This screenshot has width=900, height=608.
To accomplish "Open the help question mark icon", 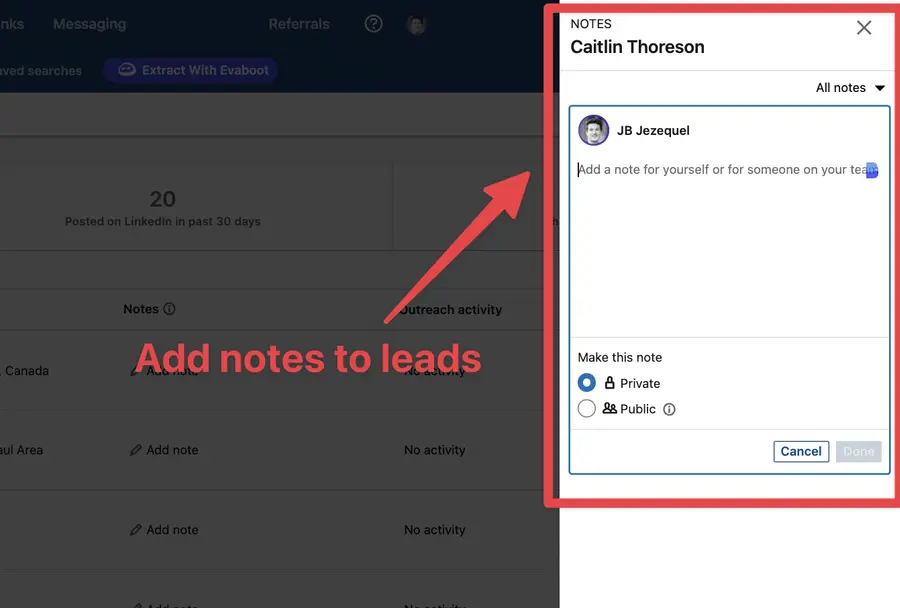I will pos(373,23).
